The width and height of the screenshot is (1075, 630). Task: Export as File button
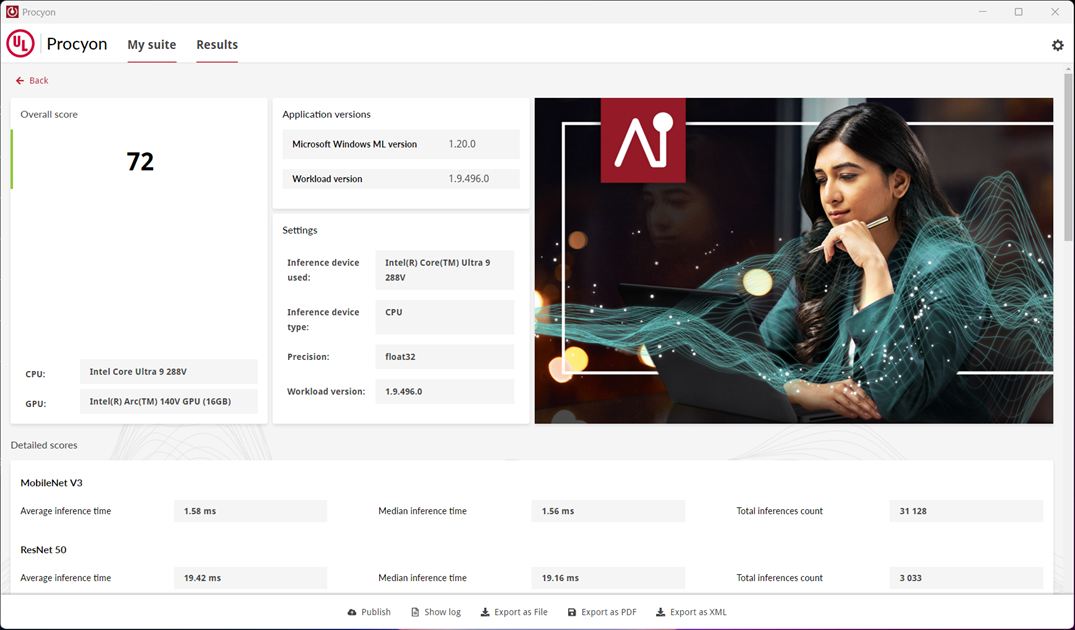[514, 612]
